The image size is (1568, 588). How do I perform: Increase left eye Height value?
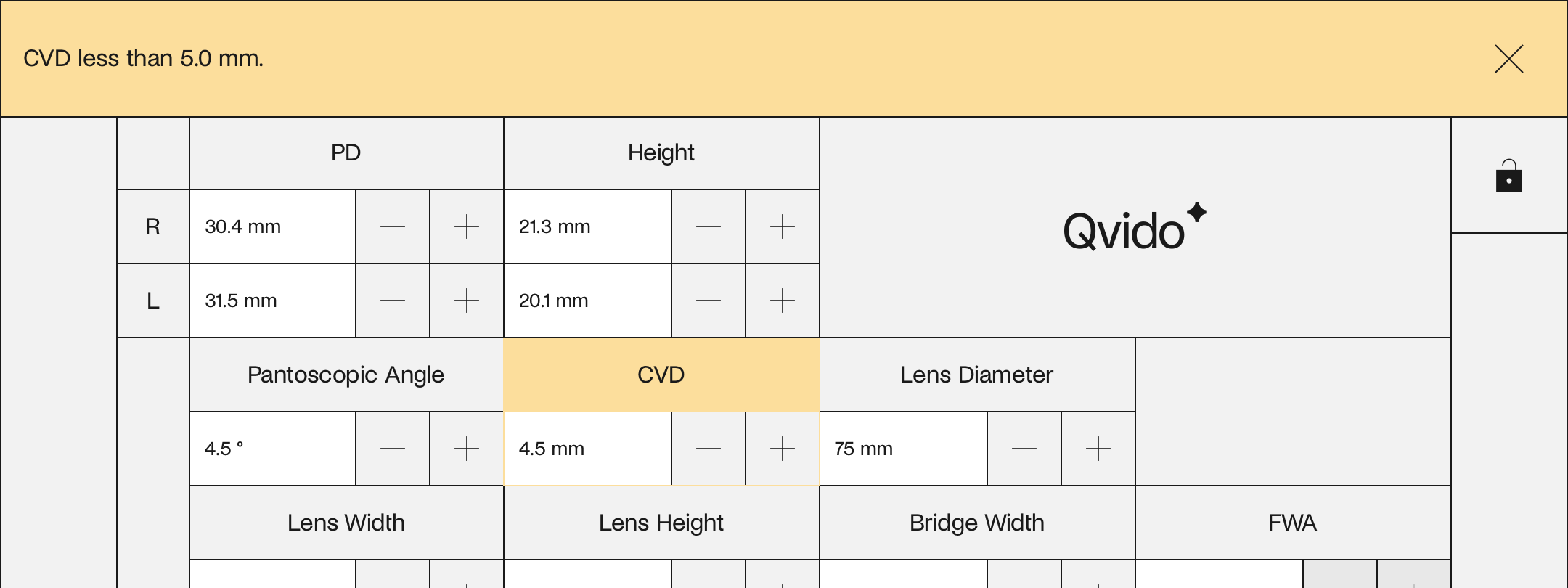783,301
